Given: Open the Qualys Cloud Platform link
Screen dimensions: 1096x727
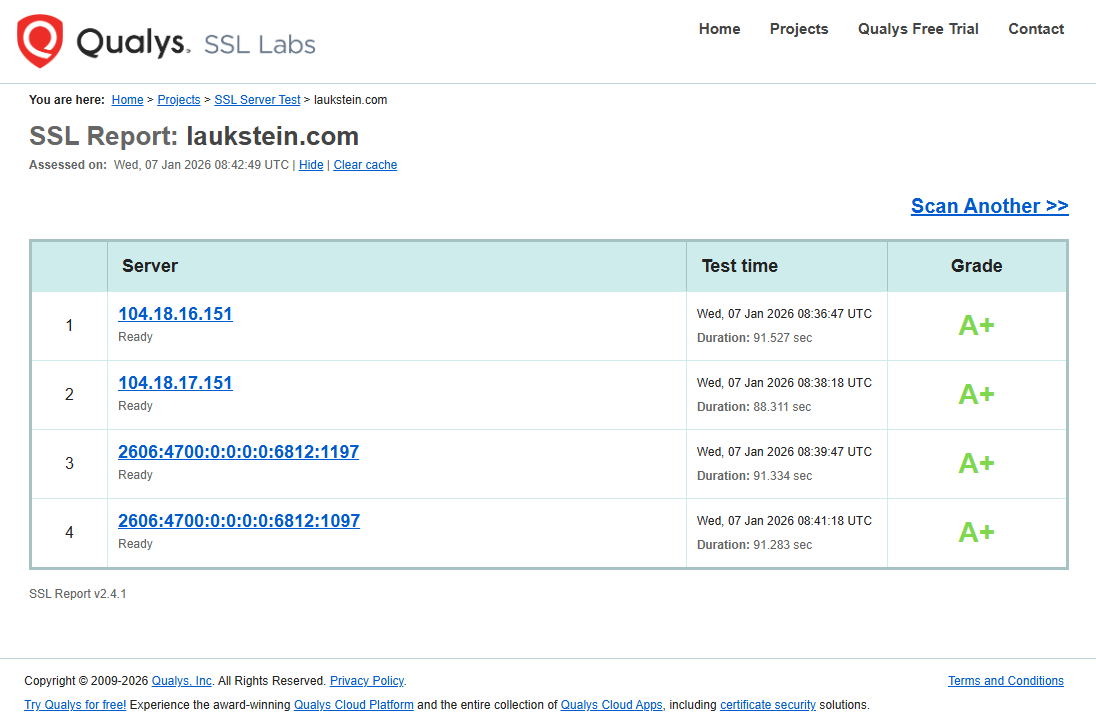Looking at the screenshot, I should pos(354,705).
